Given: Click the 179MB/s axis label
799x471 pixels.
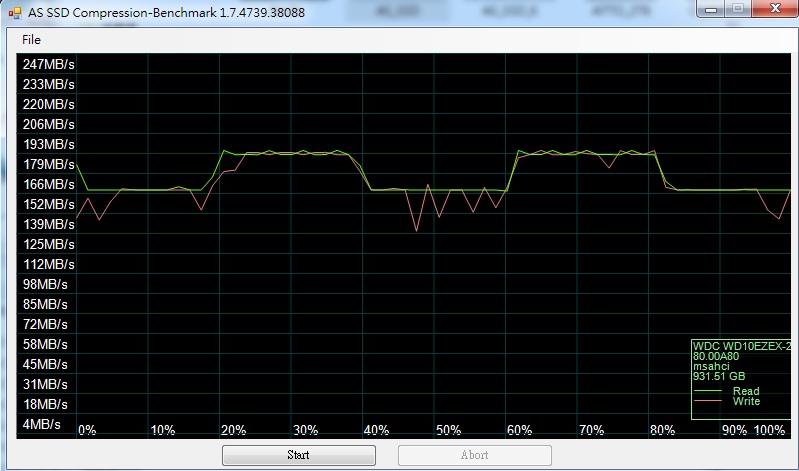Looking at the screenshot, I should 48,164.
